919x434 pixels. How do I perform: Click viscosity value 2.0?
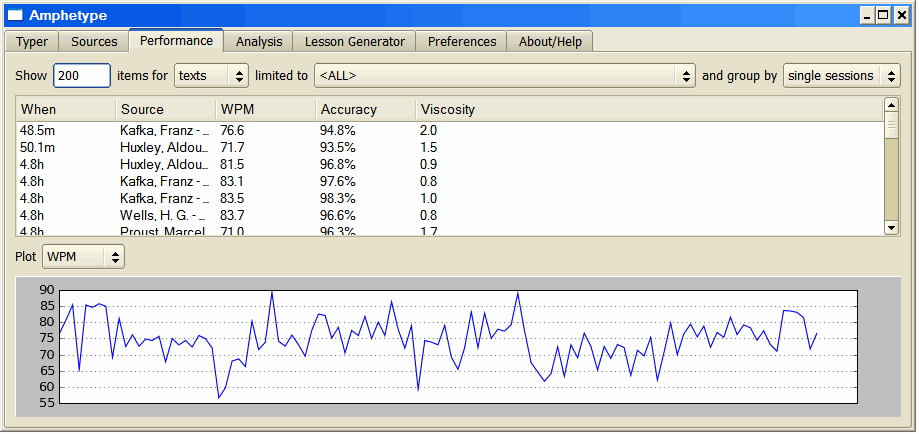[428, 131]
